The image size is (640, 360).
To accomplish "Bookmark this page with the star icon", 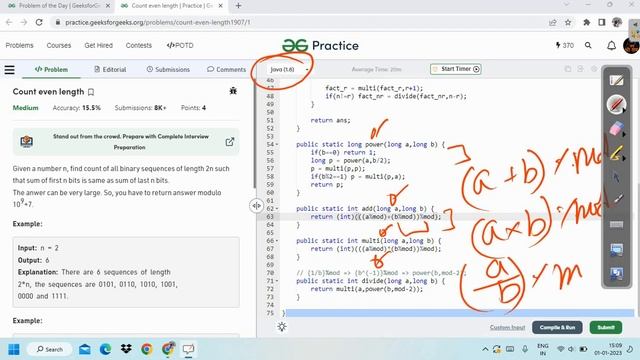I will click(x=568, y=22).
